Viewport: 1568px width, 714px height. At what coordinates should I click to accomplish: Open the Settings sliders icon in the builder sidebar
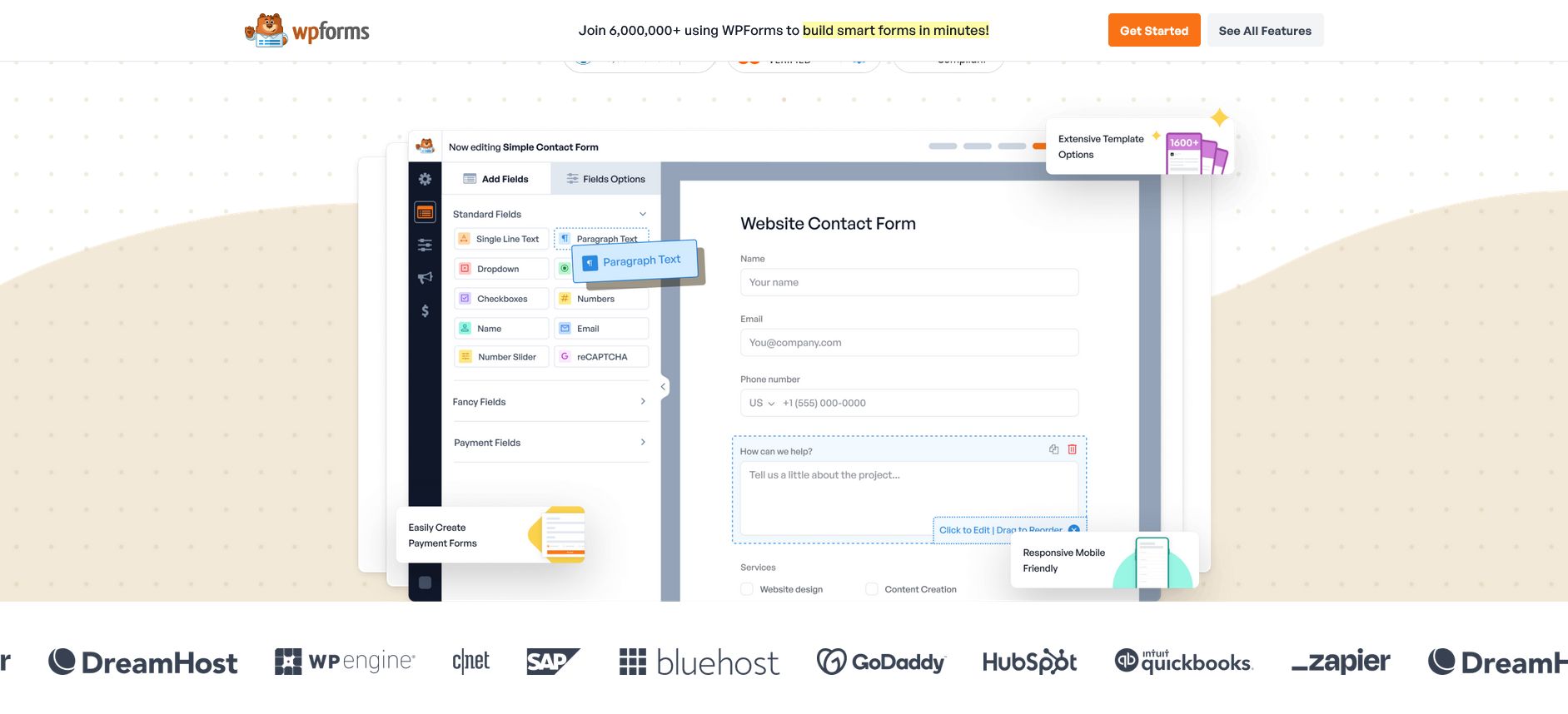click(425, 245)
